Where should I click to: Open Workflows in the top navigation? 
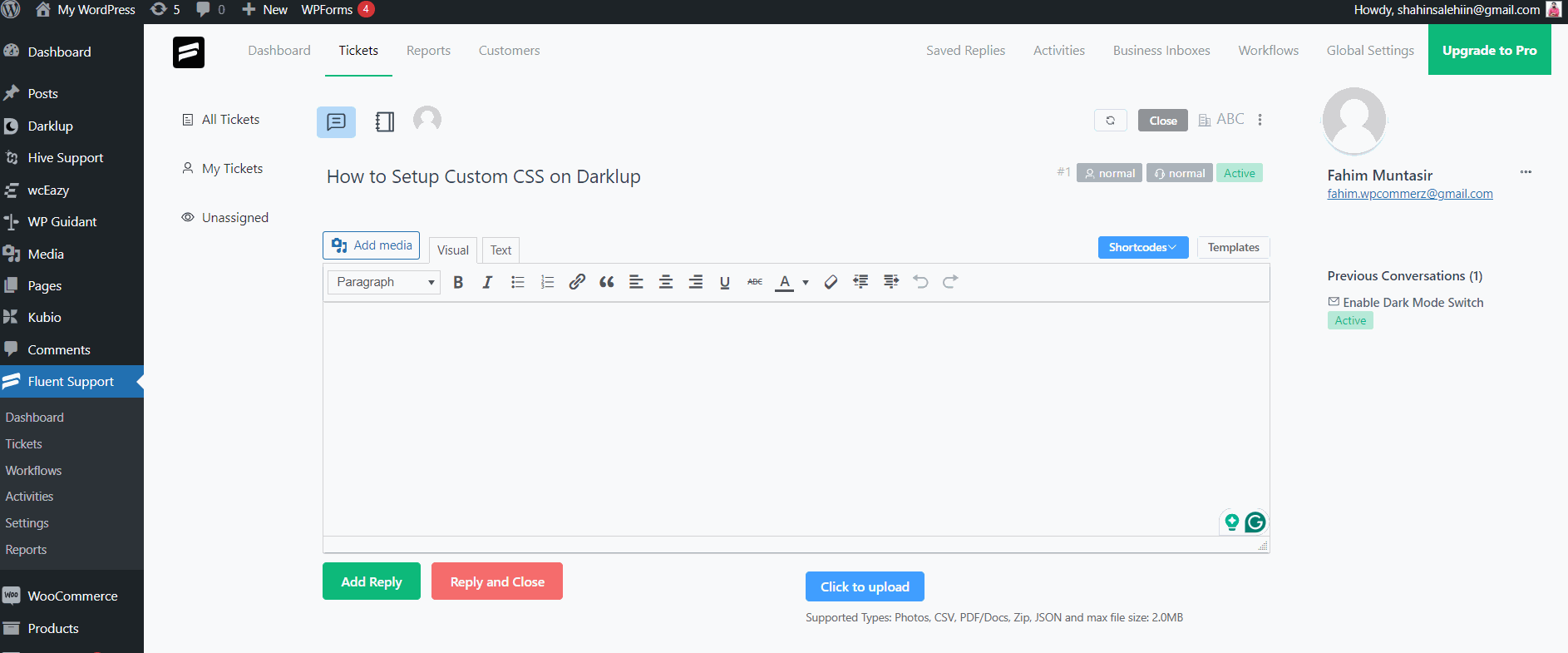(1268, 51)
